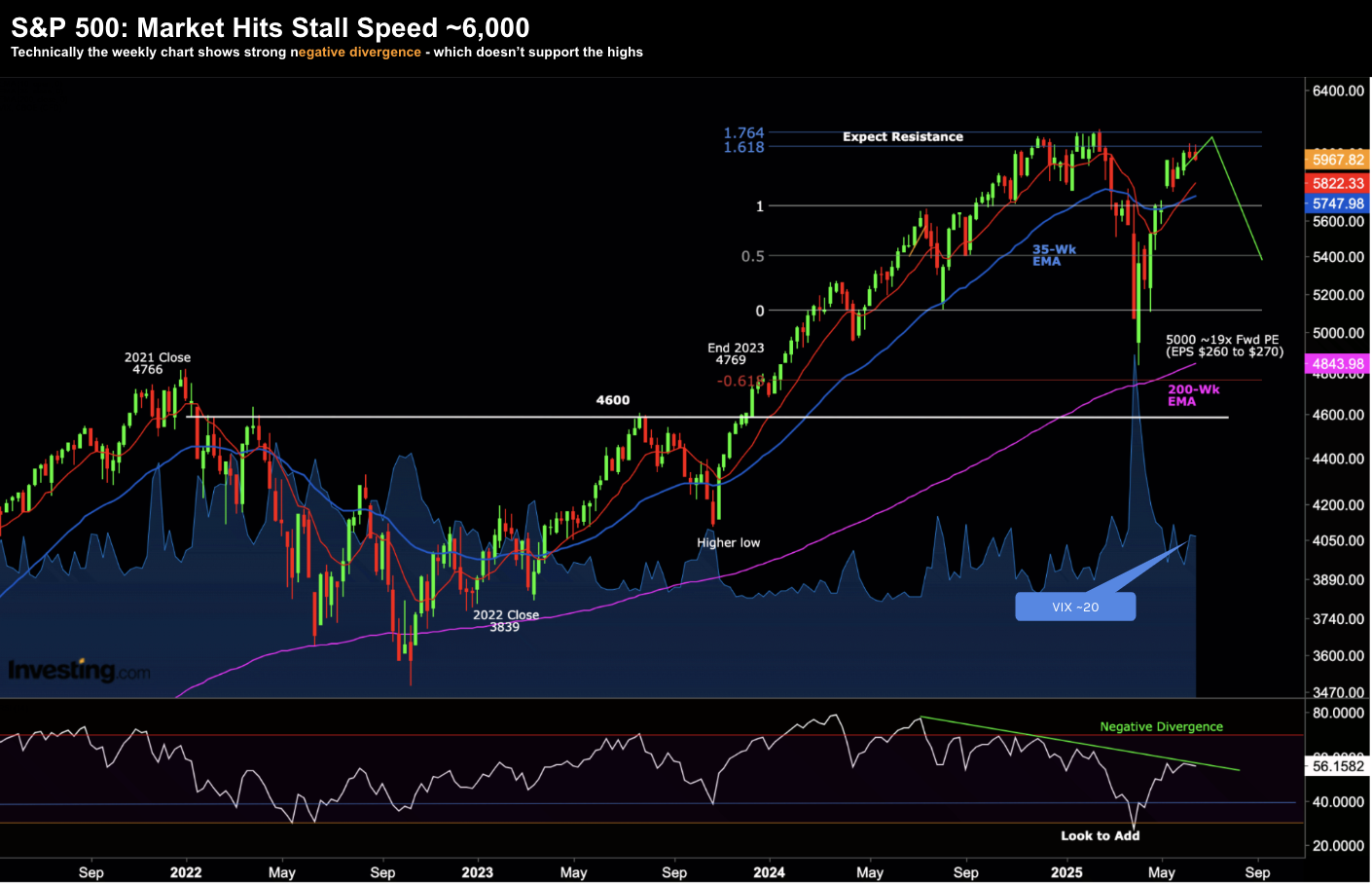Select the blue 5747.98 price tag
The width and height of the screenshot is (1372, 884).
[x=1338, y=203]
